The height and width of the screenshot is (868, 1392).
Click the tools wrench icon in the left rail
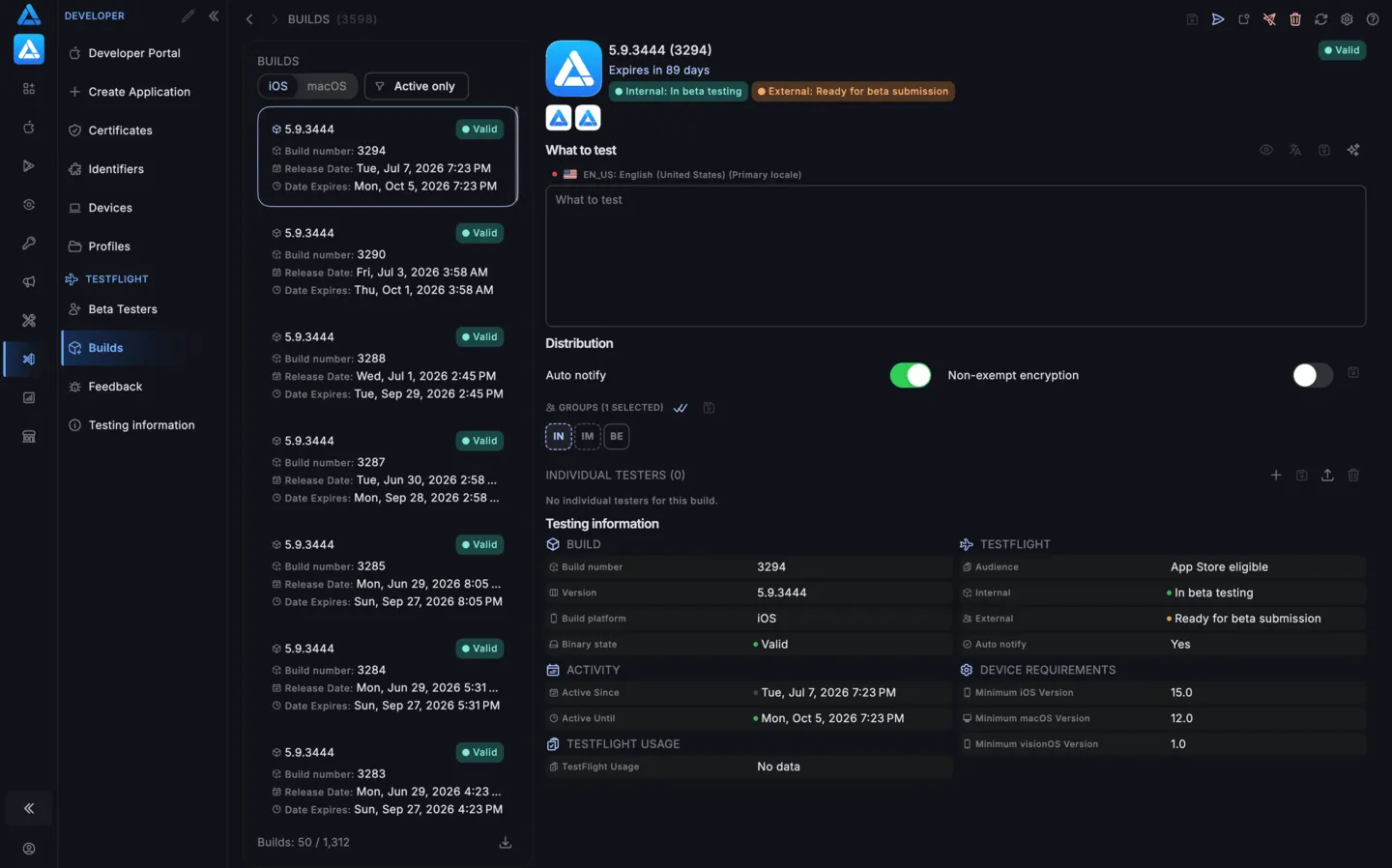(29, 321)
